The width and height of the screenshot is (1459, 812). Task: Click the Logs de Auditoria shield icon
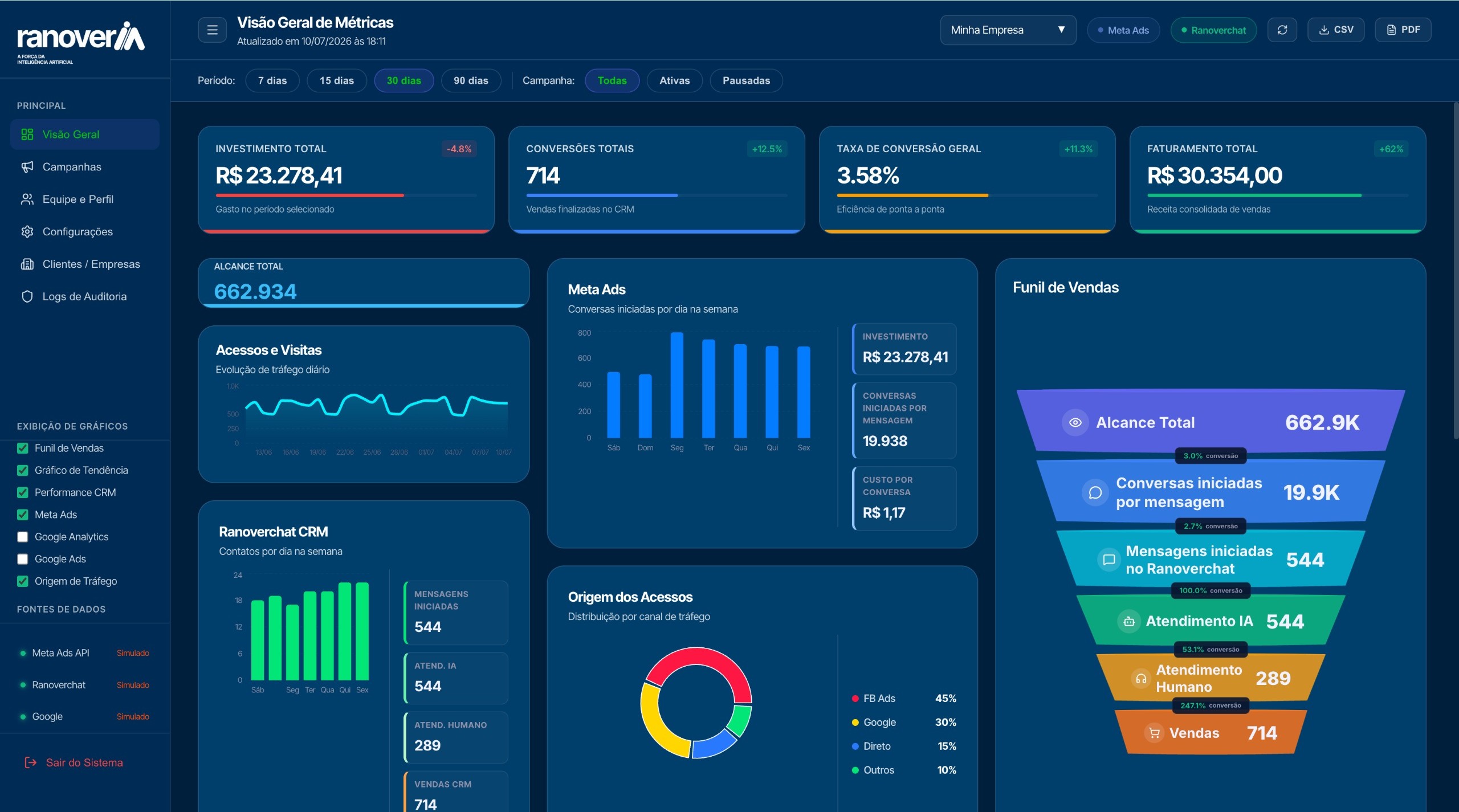[27, 297]
